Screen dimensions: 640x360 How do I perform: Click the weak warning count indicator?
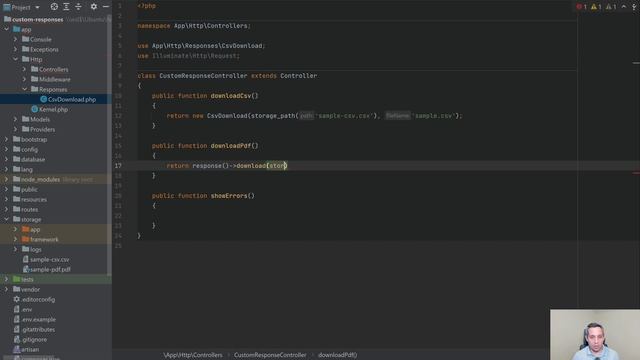coord(611,7)
